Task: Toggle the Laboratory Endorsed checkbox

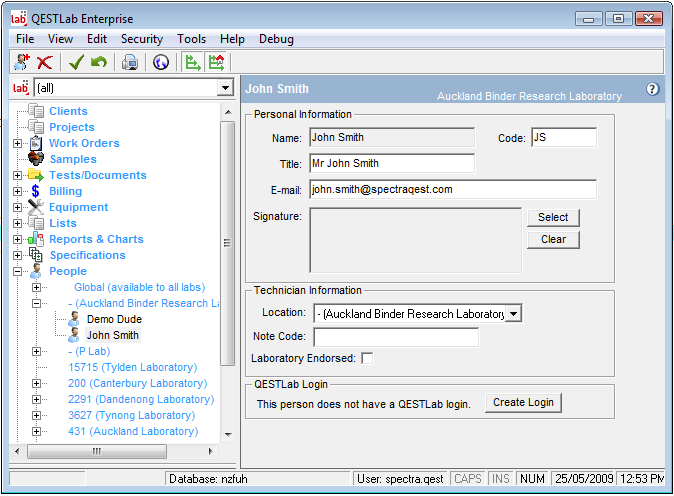Action: click(367, 358)
